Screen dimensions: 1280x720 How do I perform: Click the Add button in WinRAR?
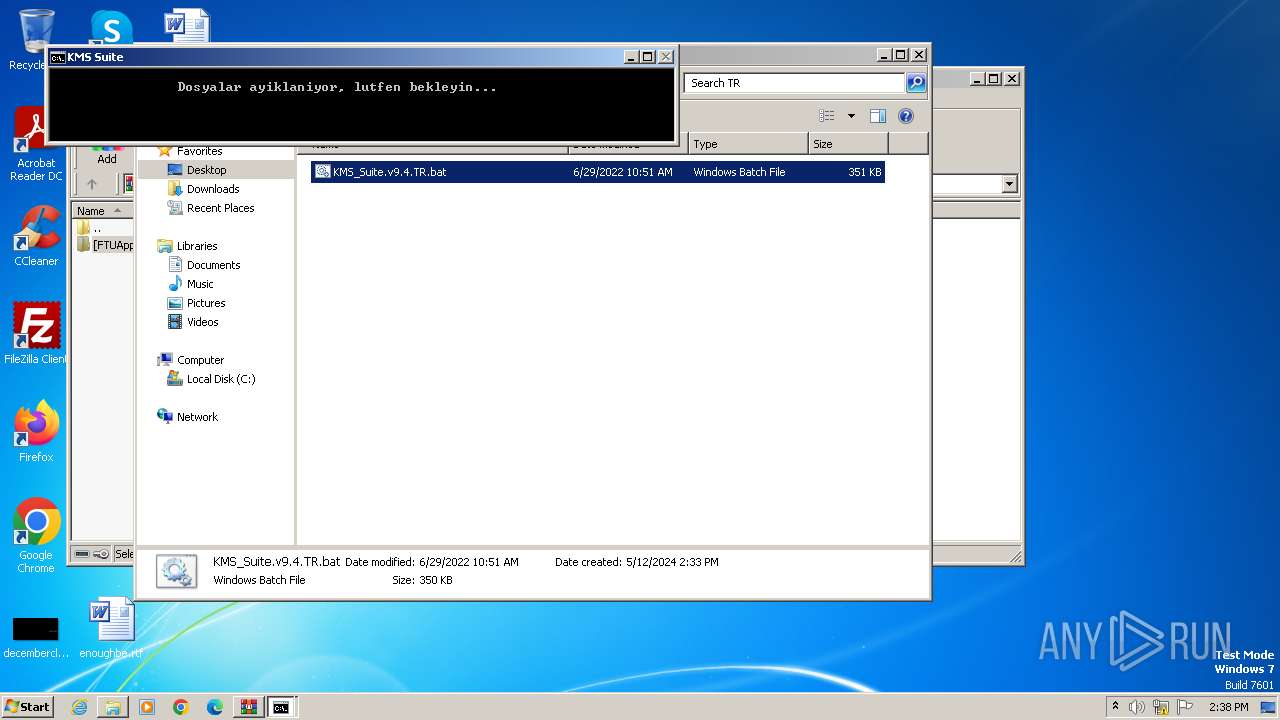107,153
